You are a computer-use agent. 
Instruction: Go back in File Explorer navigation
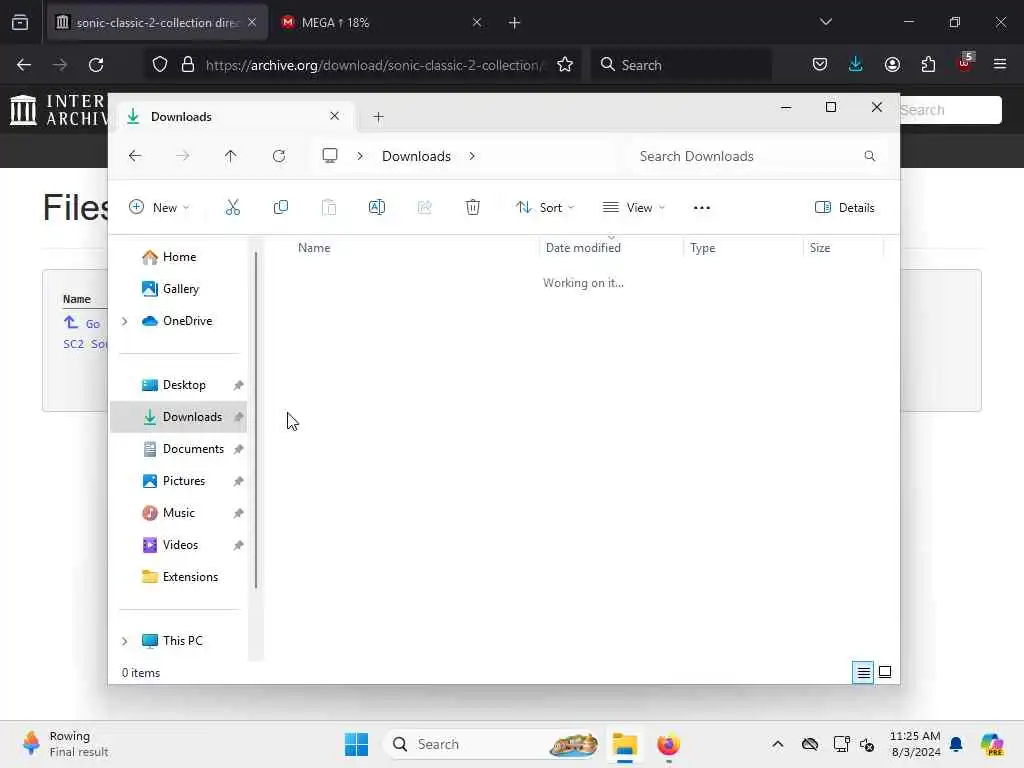(x=135, y=156)
